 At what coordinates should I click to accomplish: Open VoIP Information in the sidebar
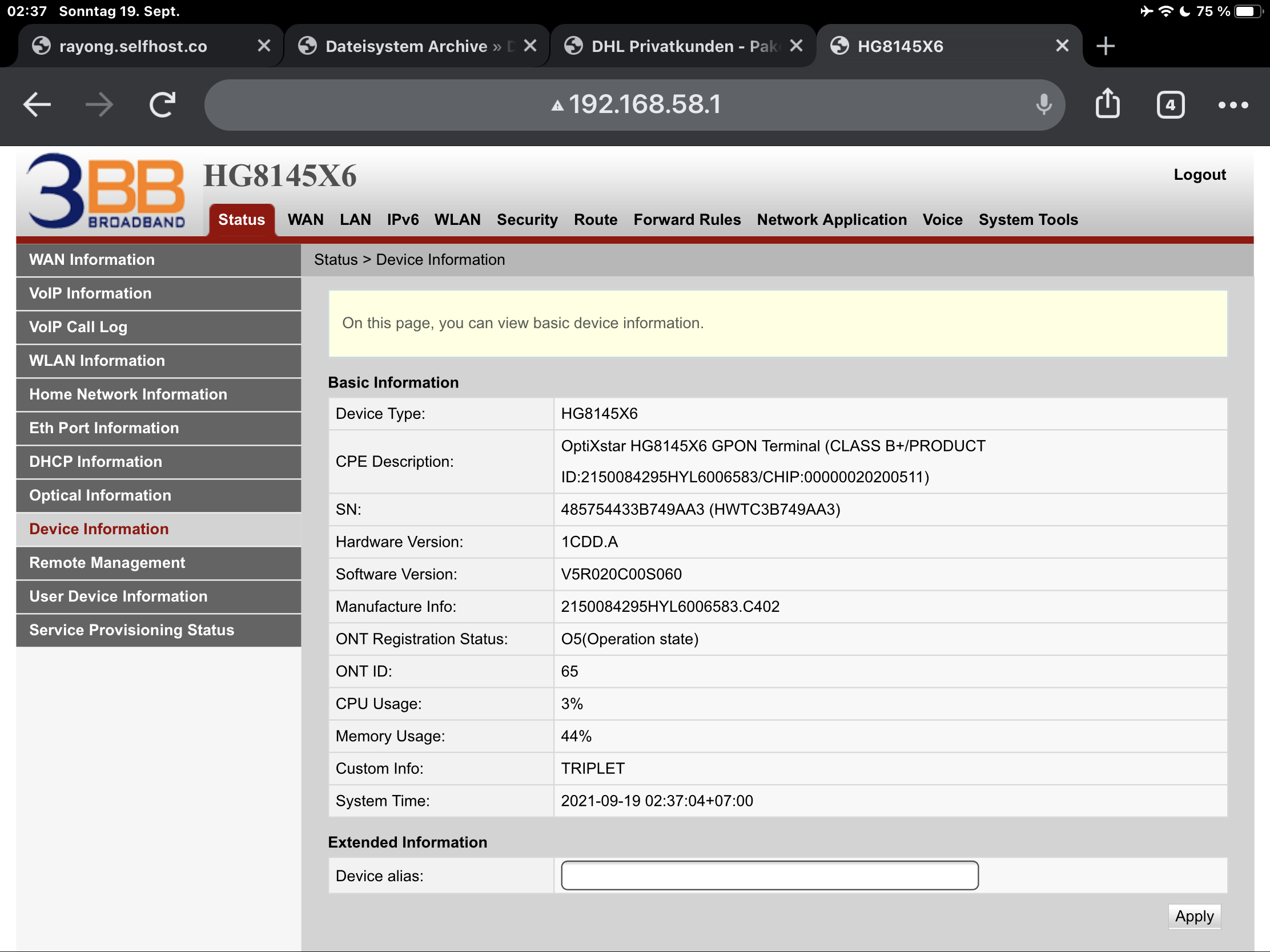tap(158, 293)
